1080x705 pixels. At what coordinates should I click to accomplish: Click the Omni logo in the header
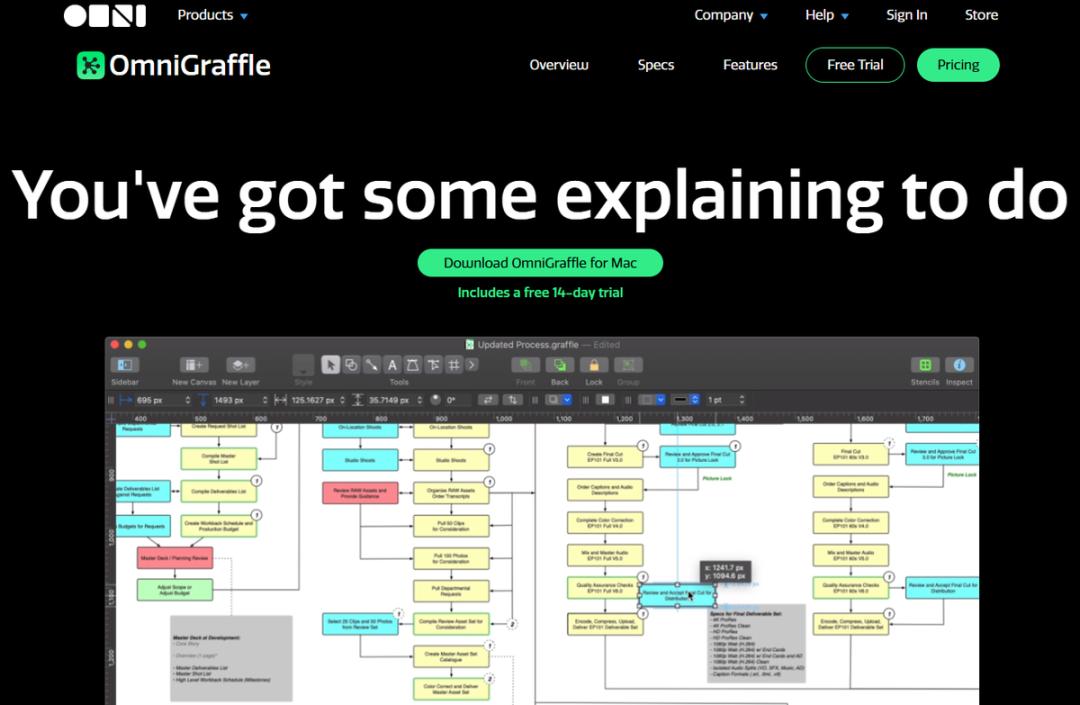(105, 15)
